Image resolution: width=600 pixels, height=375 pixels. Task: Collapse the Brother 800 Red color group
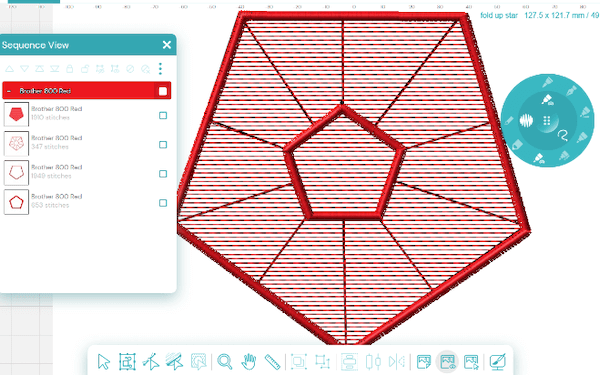click(9, 91)
